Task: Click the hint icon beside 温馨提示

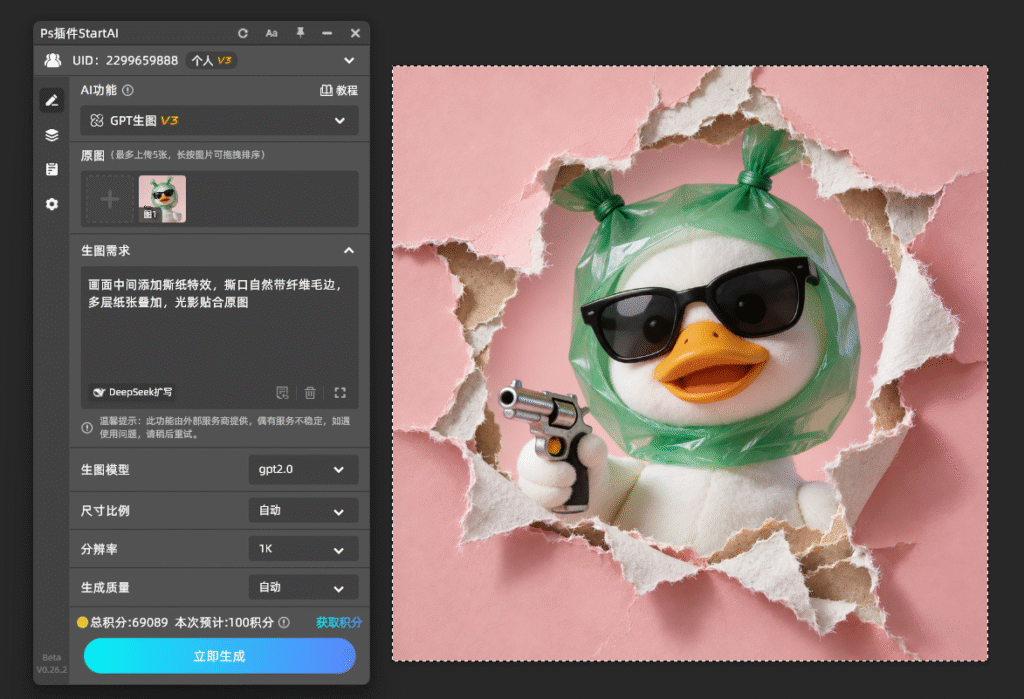Action: coord(87,428)
